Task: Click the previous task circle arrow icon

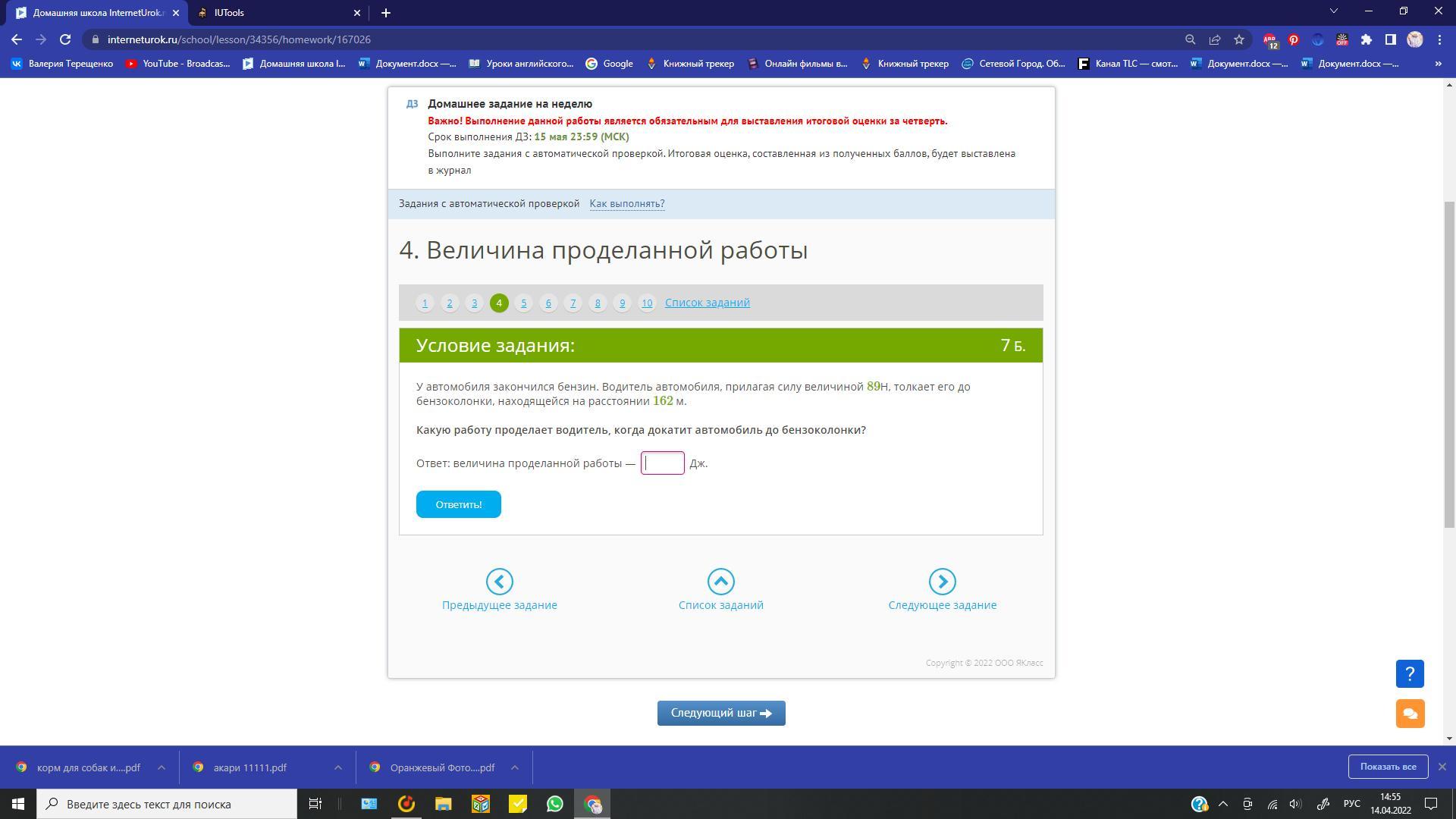Action: point(499,582)
